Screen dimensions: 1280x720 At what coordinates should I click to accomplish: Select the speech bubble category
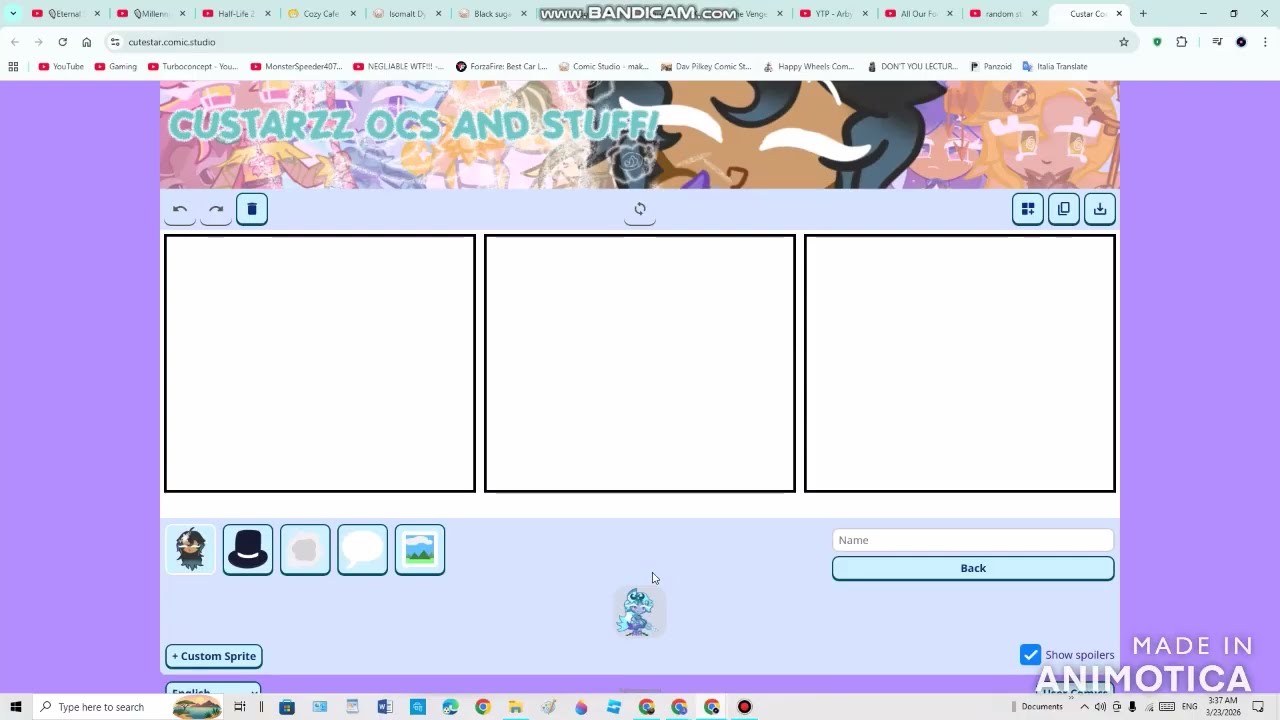362,550
